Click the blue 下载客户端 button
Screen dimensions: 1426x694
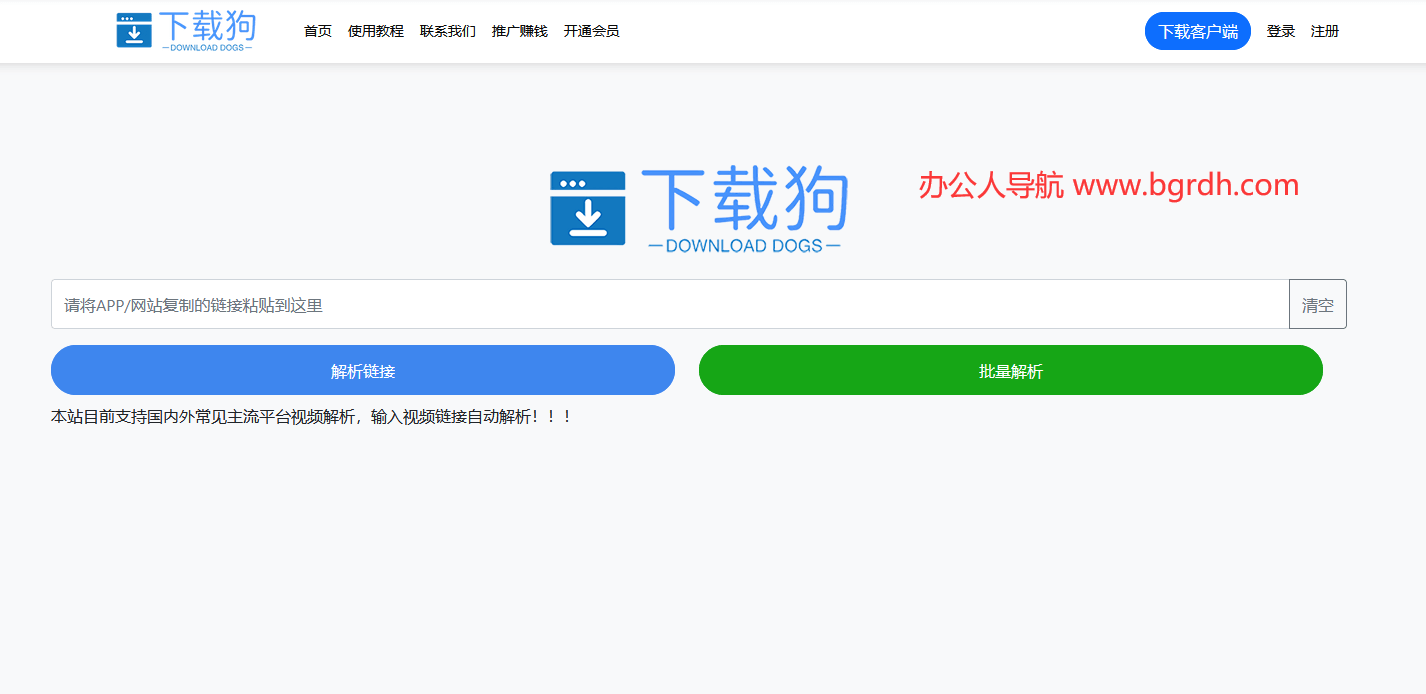coord(1197,31)
